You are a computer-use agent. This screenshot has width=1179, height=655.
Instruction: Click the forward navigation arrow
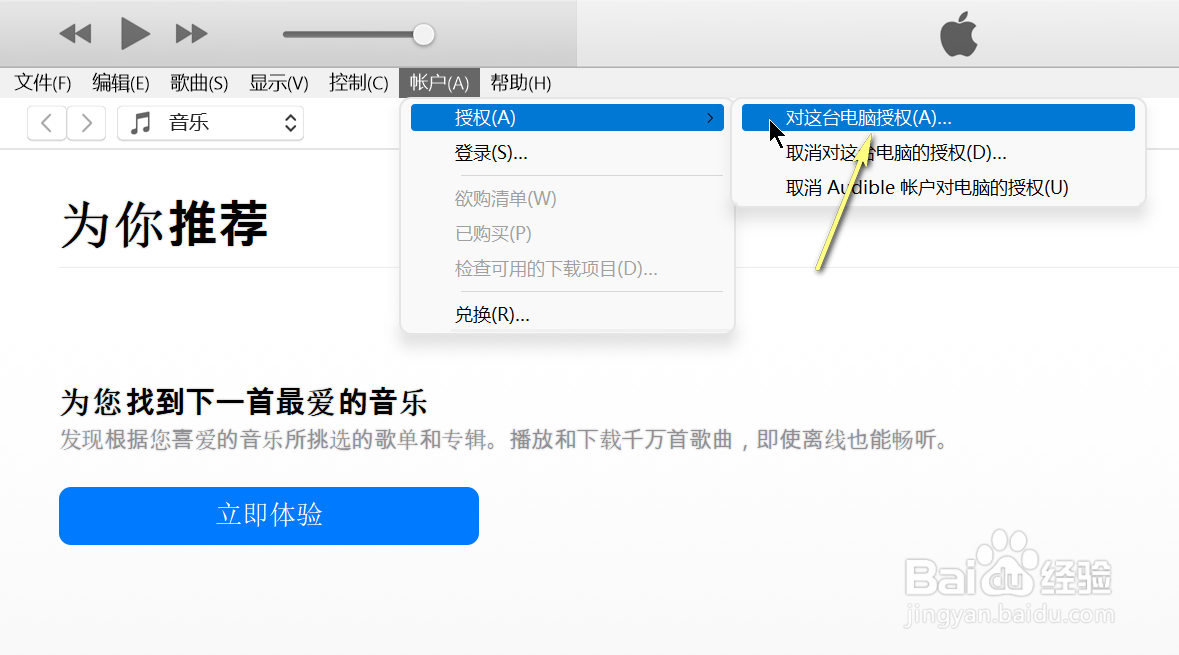coord(88,122)
